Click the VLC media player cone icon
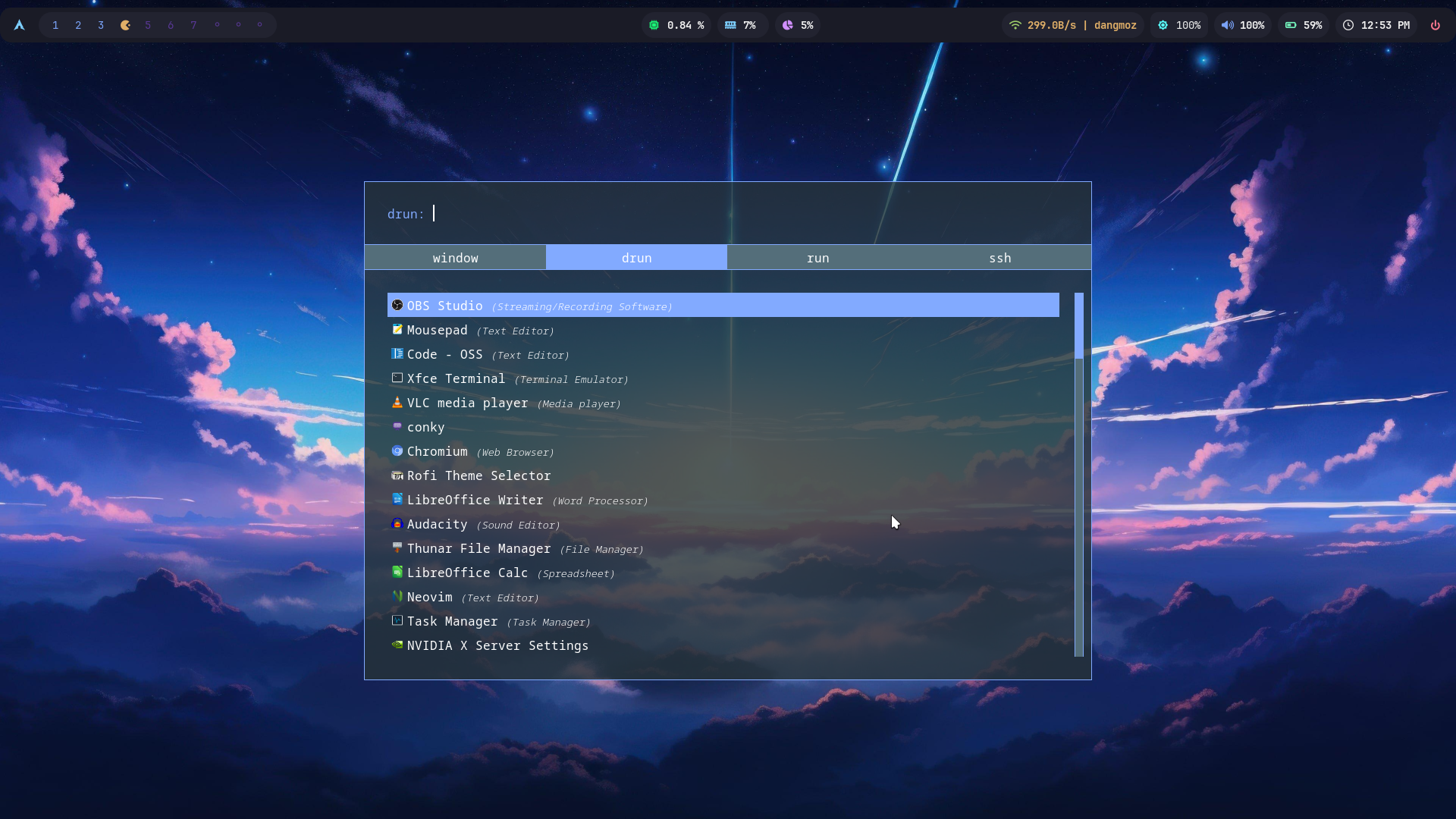The height and width of the screenshot is (819, 1456). coord(397,403)
